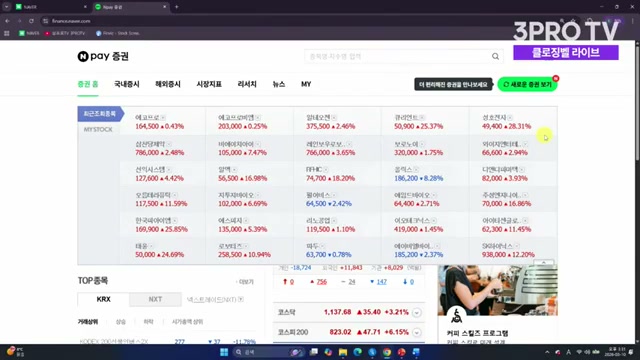Image resolution: width=640 pixels, height=360 pixels.
Task: Open the 커피 스킬즈 프로그램 ad image
Action: pos(498,290)
